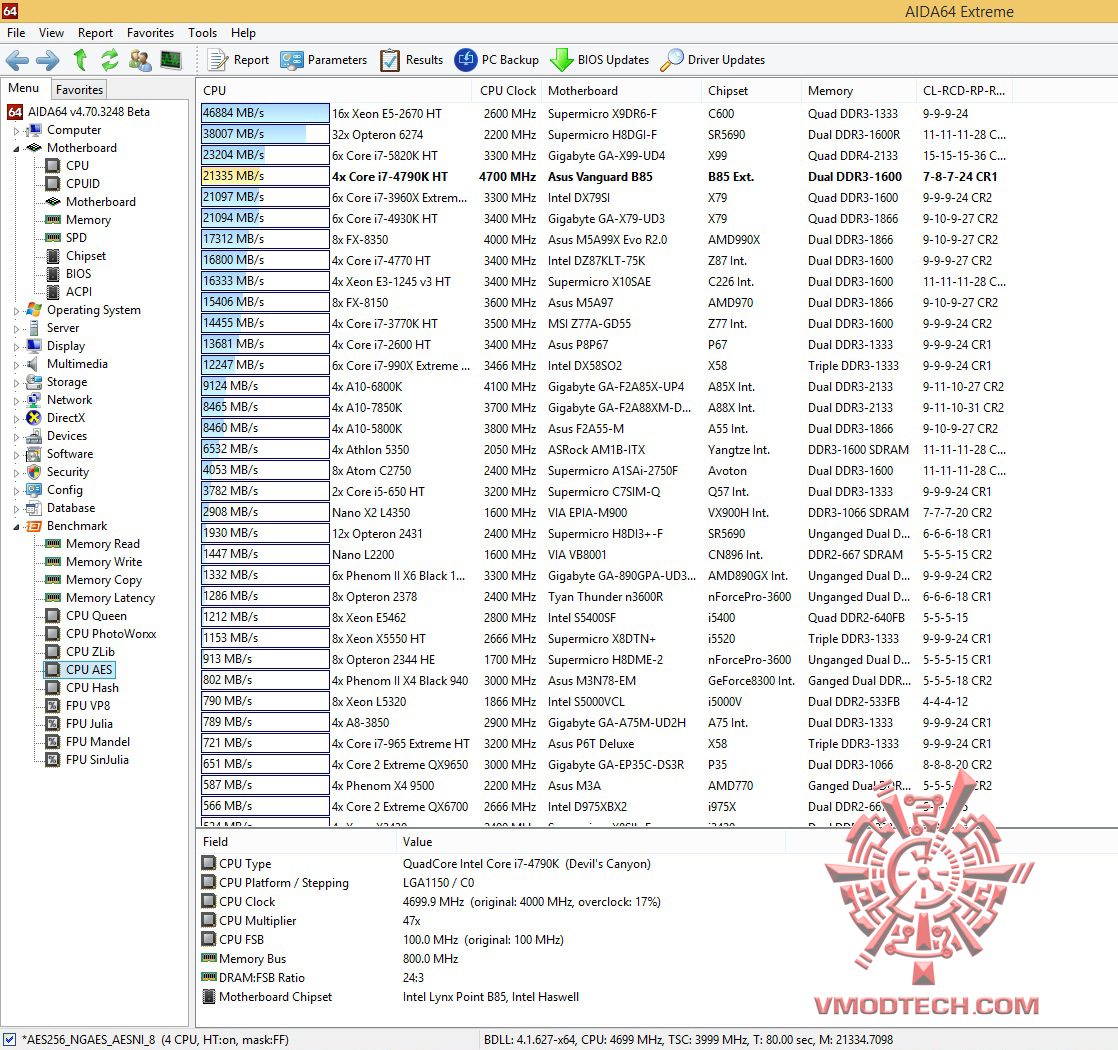Expand the Network tree node
The height and width of the screenshot is (1050, 1118).
[16, 401]
